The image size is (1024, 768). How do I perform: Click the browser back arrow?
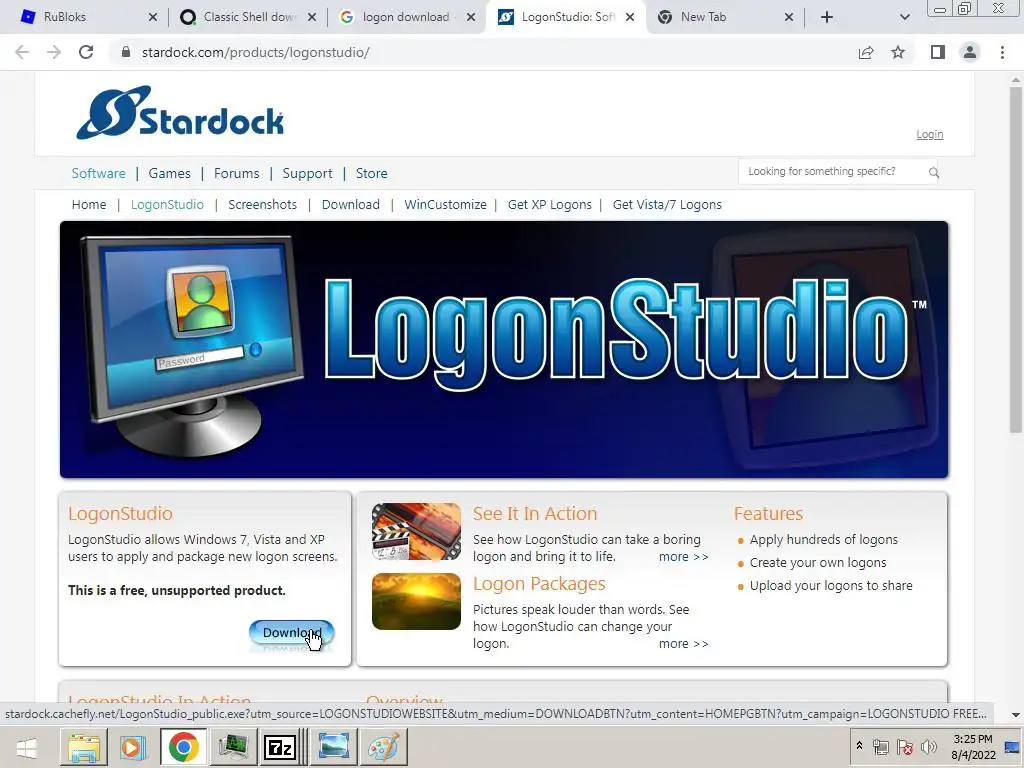[x=22, y=52]
